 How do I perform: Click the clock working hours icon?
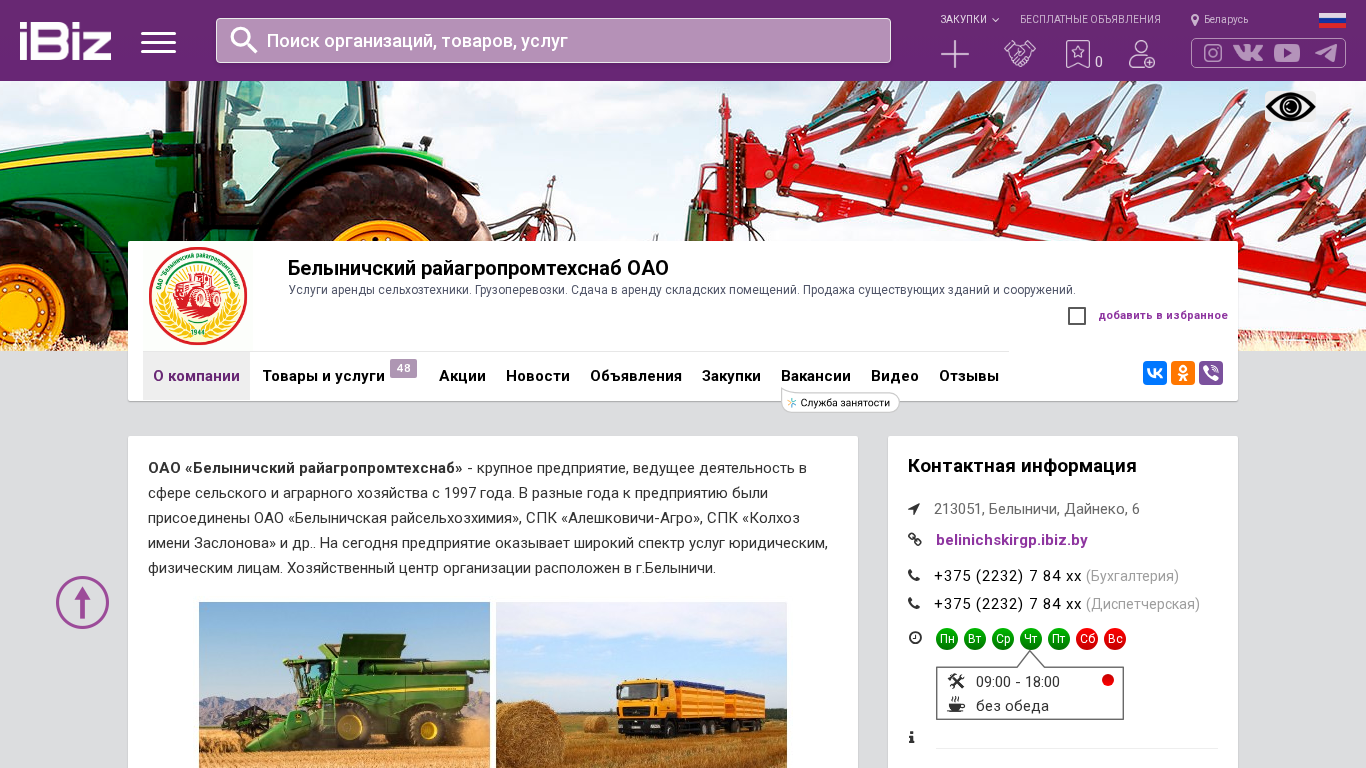[x=915, y=638]
